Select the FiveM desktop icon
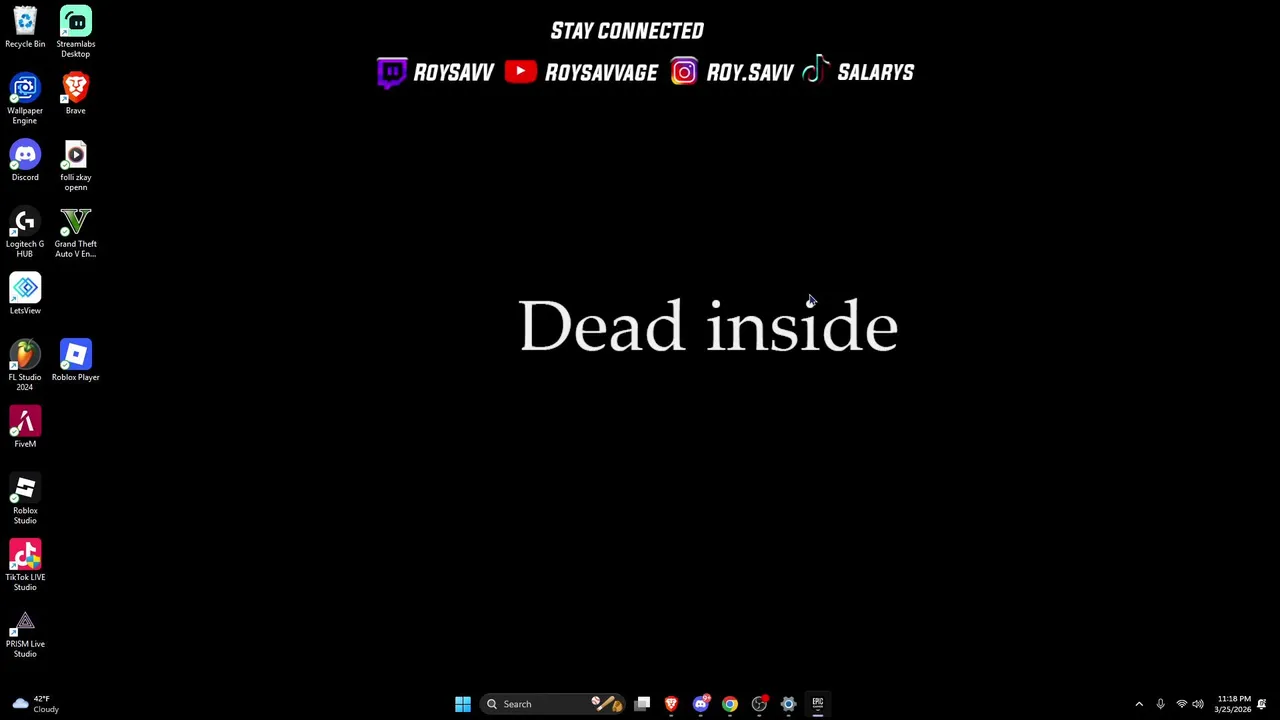The image size is (1280, 720). pos(25,427)
